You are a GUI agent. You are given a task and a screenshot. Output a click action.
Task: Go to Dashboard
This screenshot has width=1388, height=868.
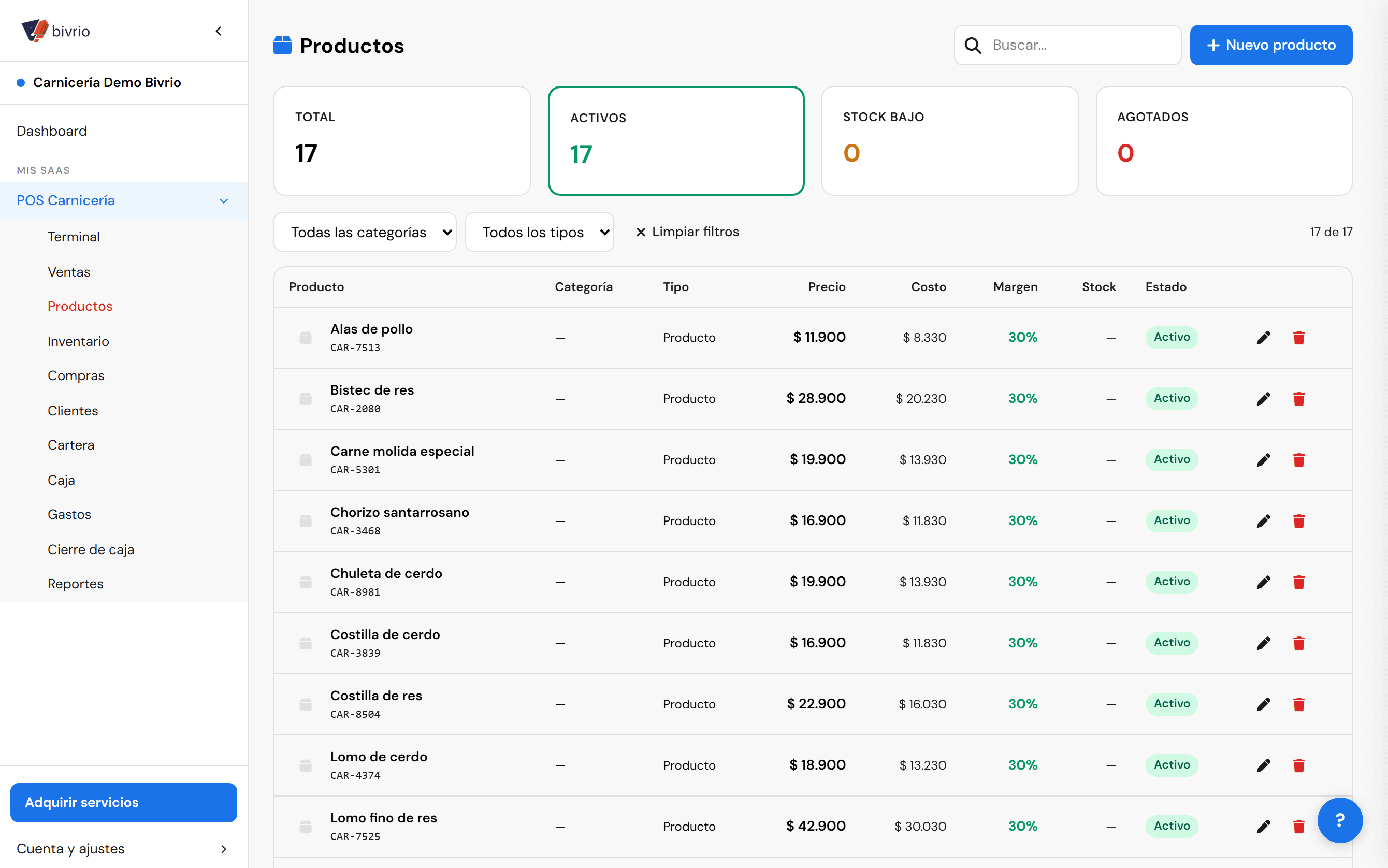click(x=52, y=131)
